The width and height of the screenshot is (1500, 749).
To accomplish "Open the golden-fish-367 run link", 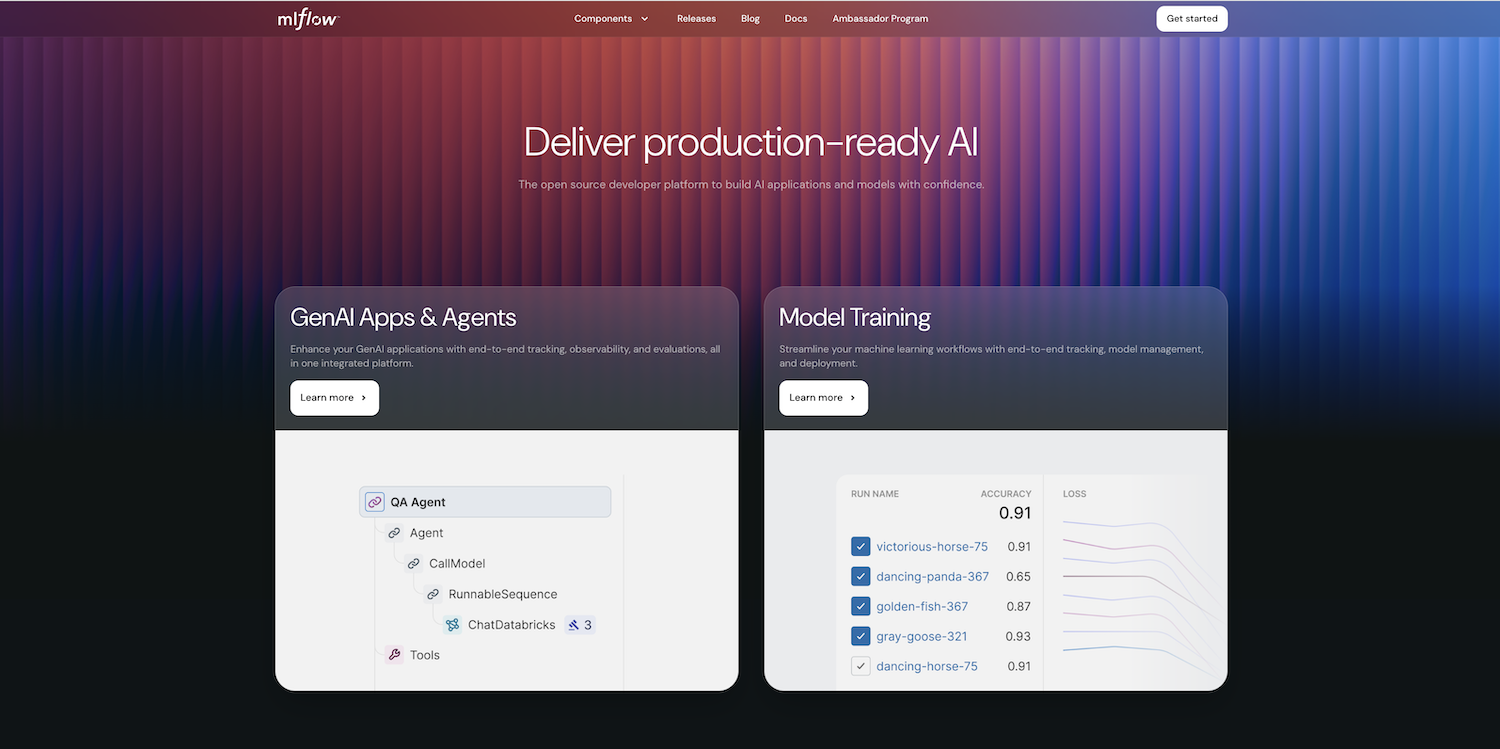I will 922,606.
